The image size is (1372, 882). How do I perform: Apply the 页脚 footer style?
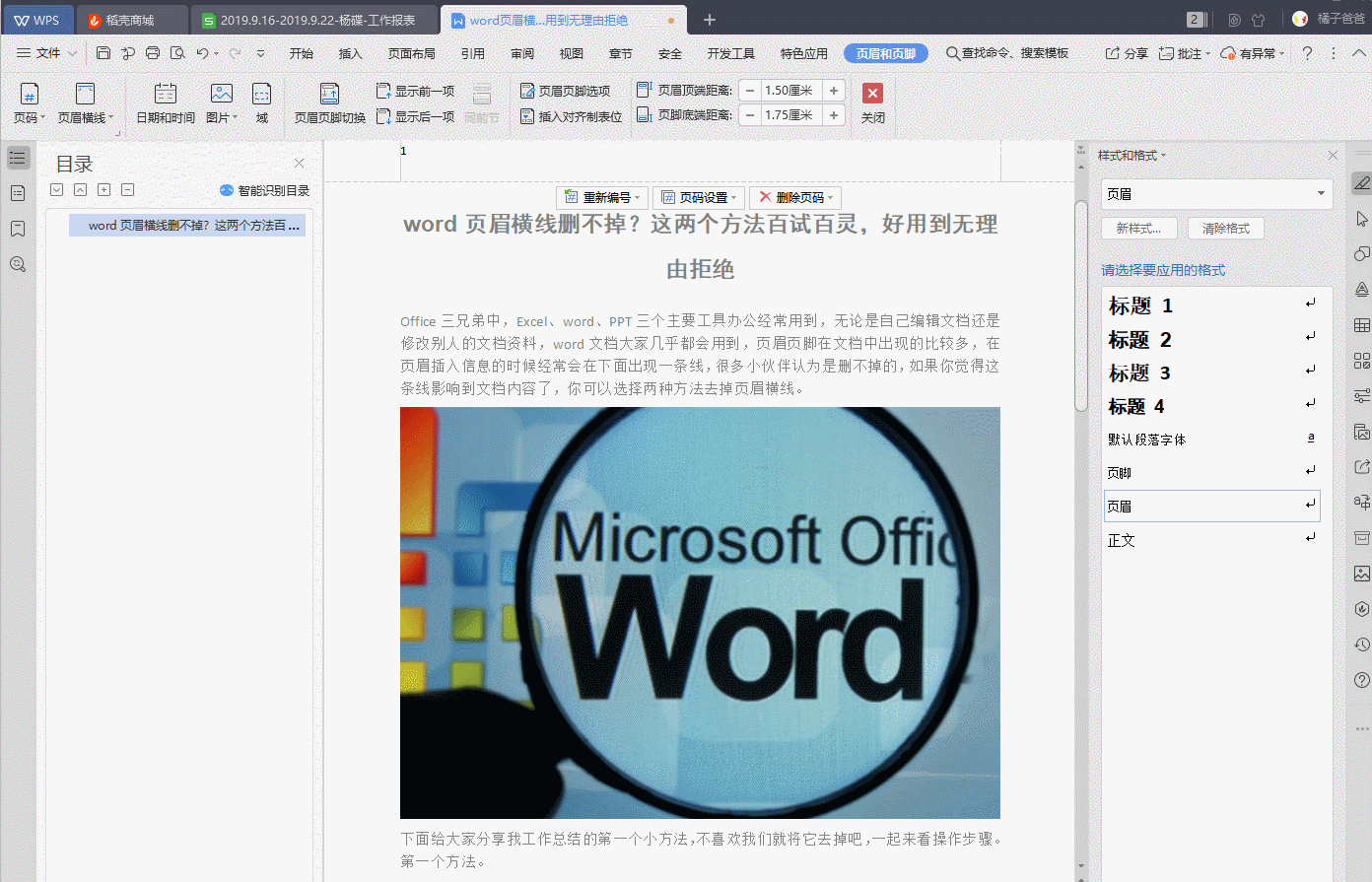pyautogui.click(x=1211, y=473)
